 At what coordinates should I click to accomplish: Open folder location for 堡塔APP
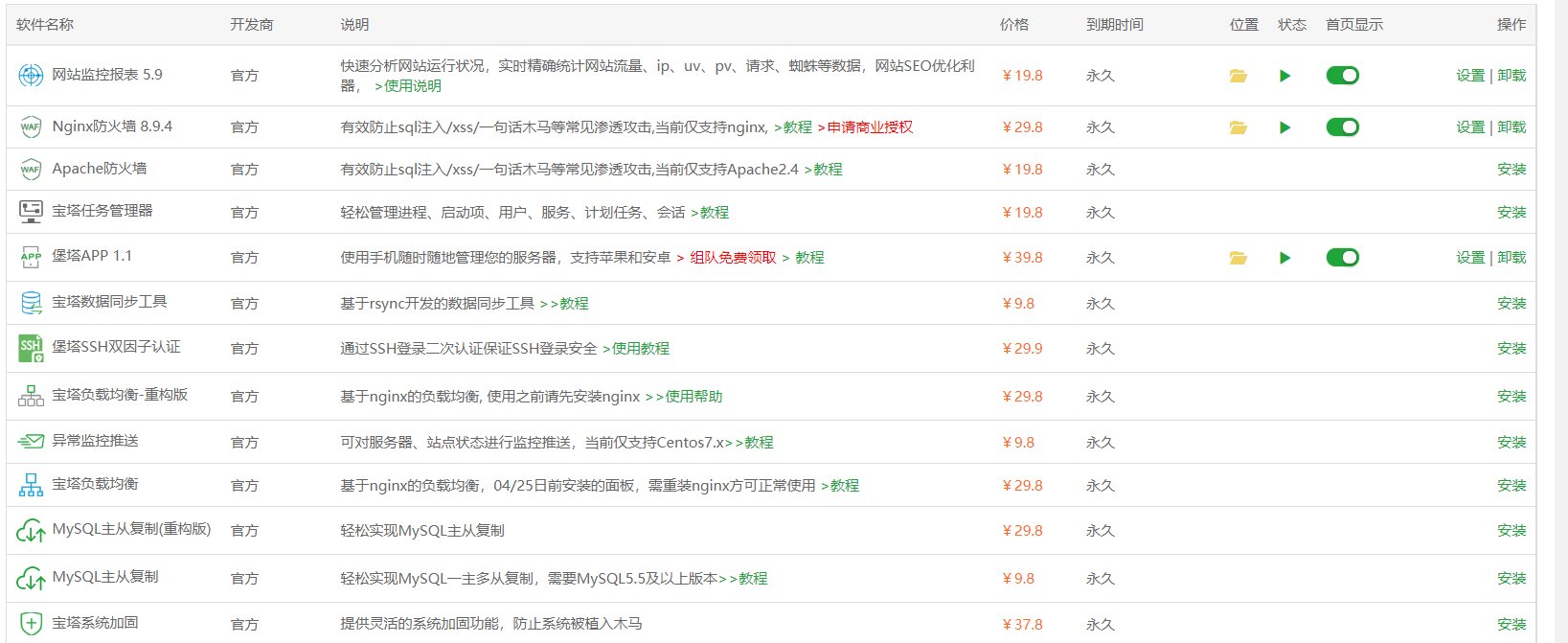pos(1238,258)
